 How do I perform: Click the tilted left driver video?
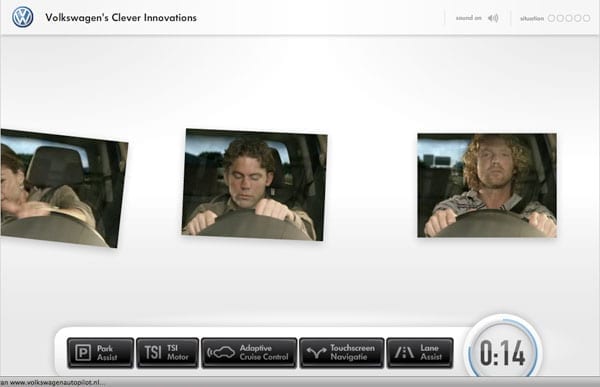64,188
